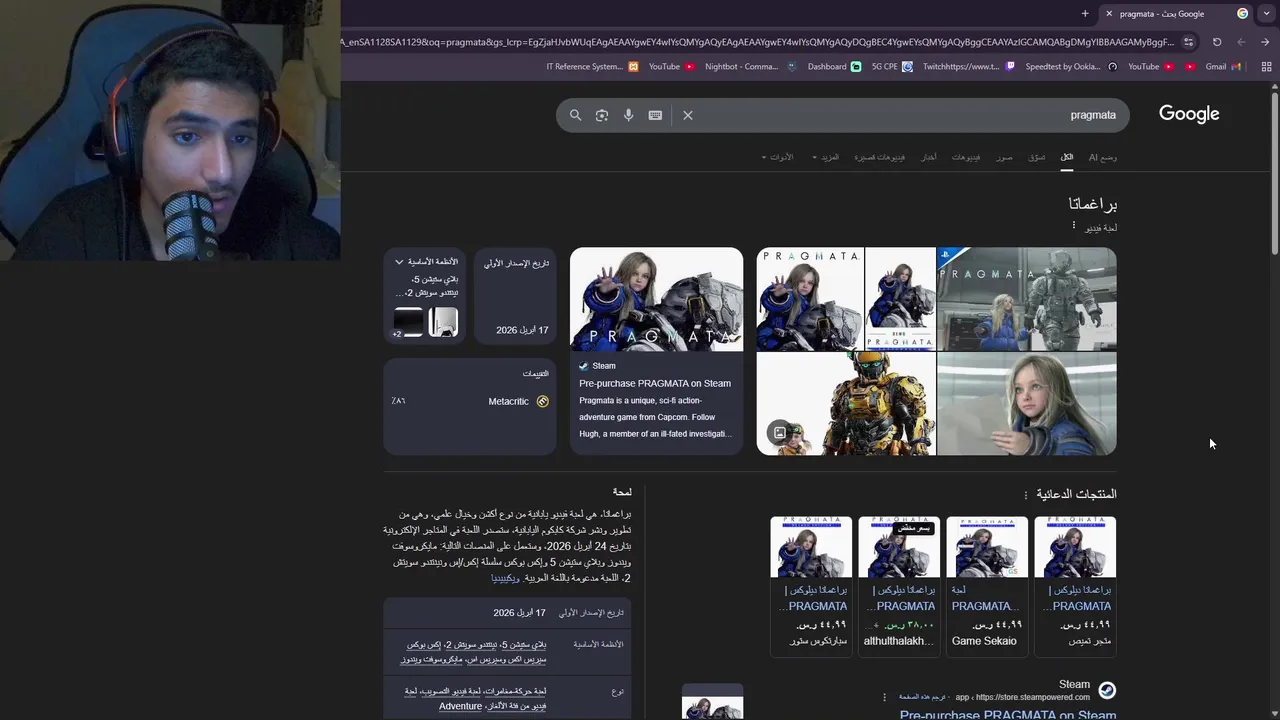1280x720 pixels.
Task: Open the Twitch bookmark
Action: coord(968,67)
